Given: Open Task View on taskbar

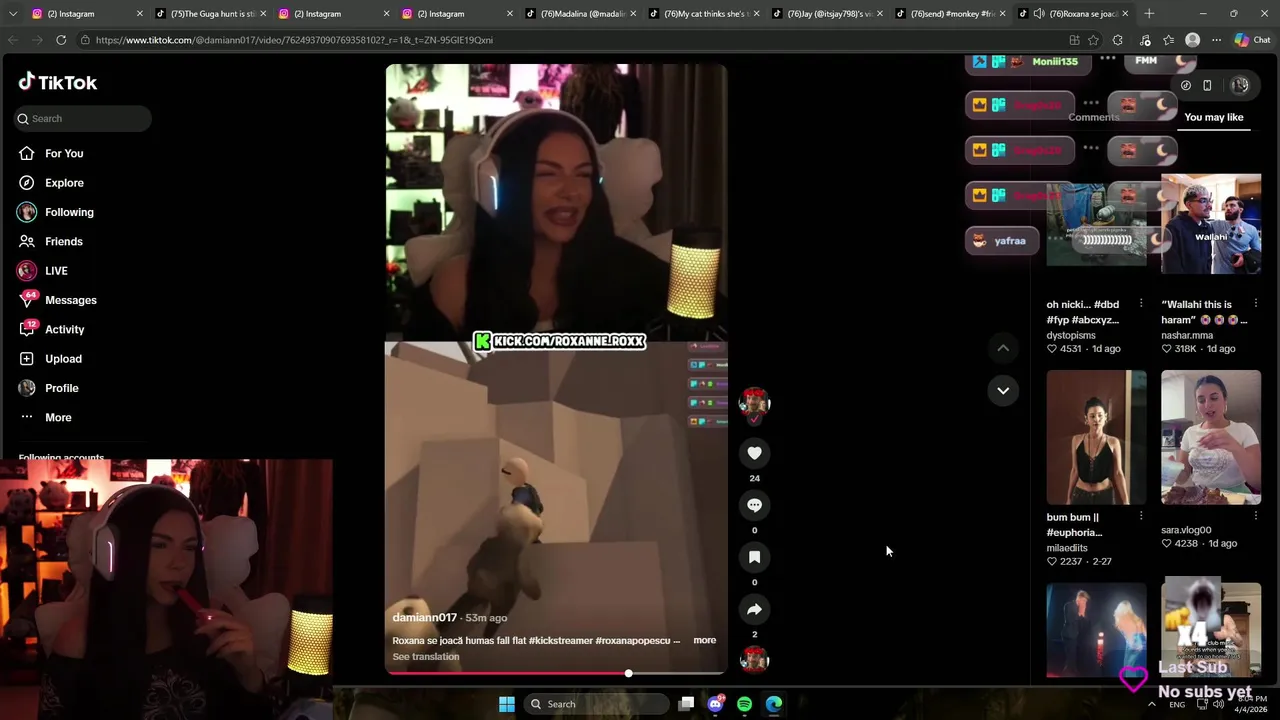Looking at the screenshot, I should point(686,704).
